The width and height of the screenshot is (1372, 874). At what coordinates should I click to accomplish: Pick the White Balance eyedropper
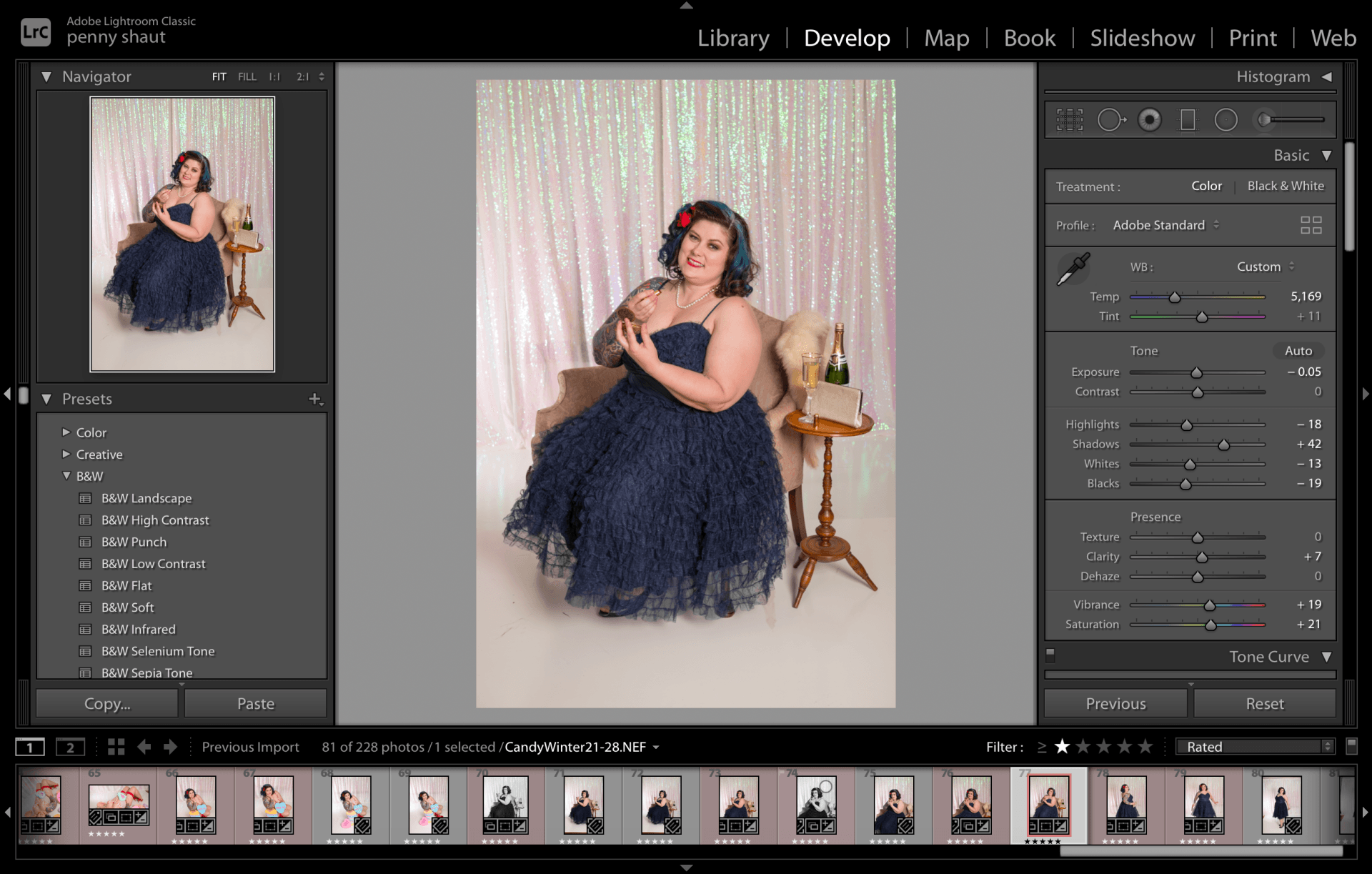pyautogui.click(x=1073, y=269)
